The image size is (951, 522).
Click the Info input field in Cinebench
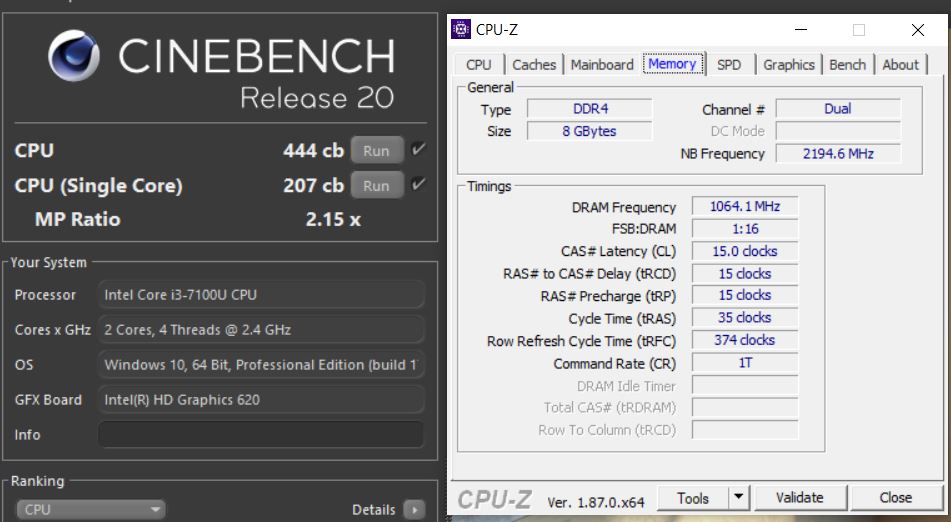[x=261, y=435]
